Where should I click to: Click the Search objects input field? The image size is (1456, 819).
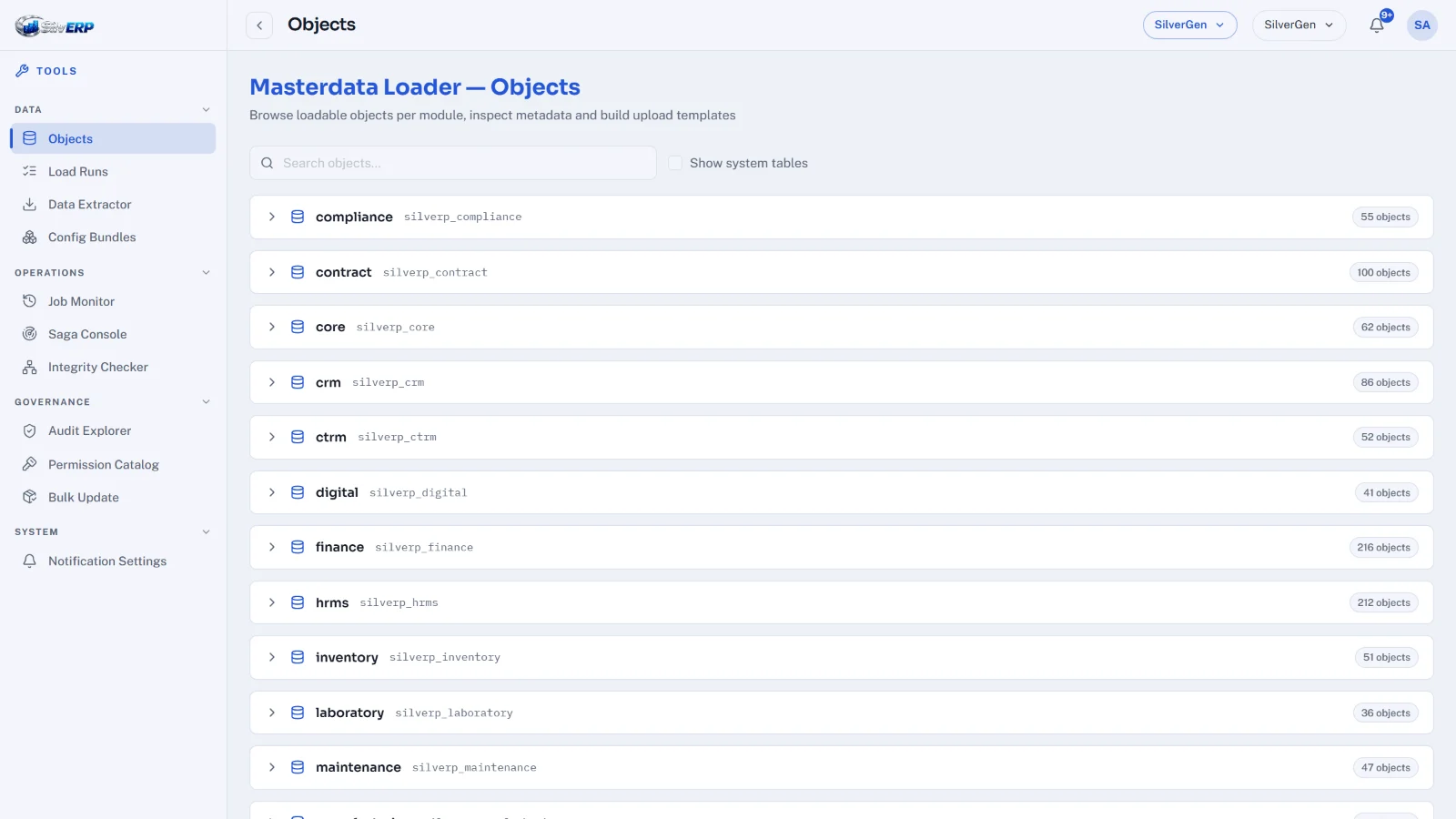coord(453,163)
